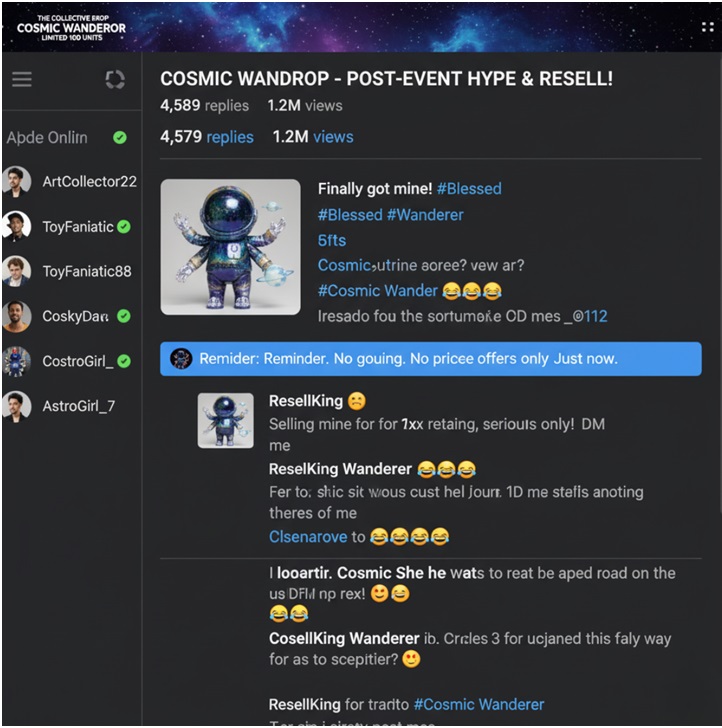Follow the #Blessed hashtag after 'Finally got mine!'

[x=469, y=189]
